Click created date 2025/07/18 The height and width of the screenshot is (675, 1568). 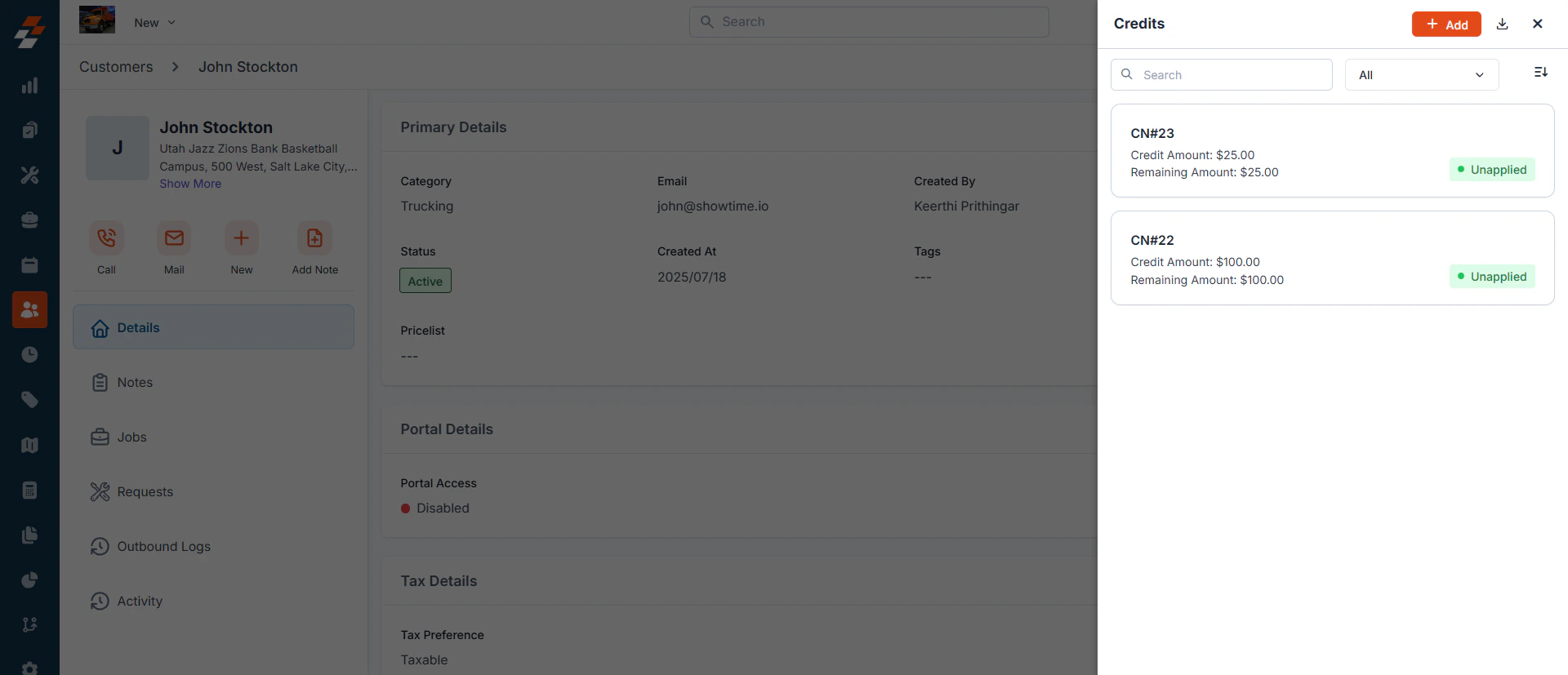(x=692, y=278)
